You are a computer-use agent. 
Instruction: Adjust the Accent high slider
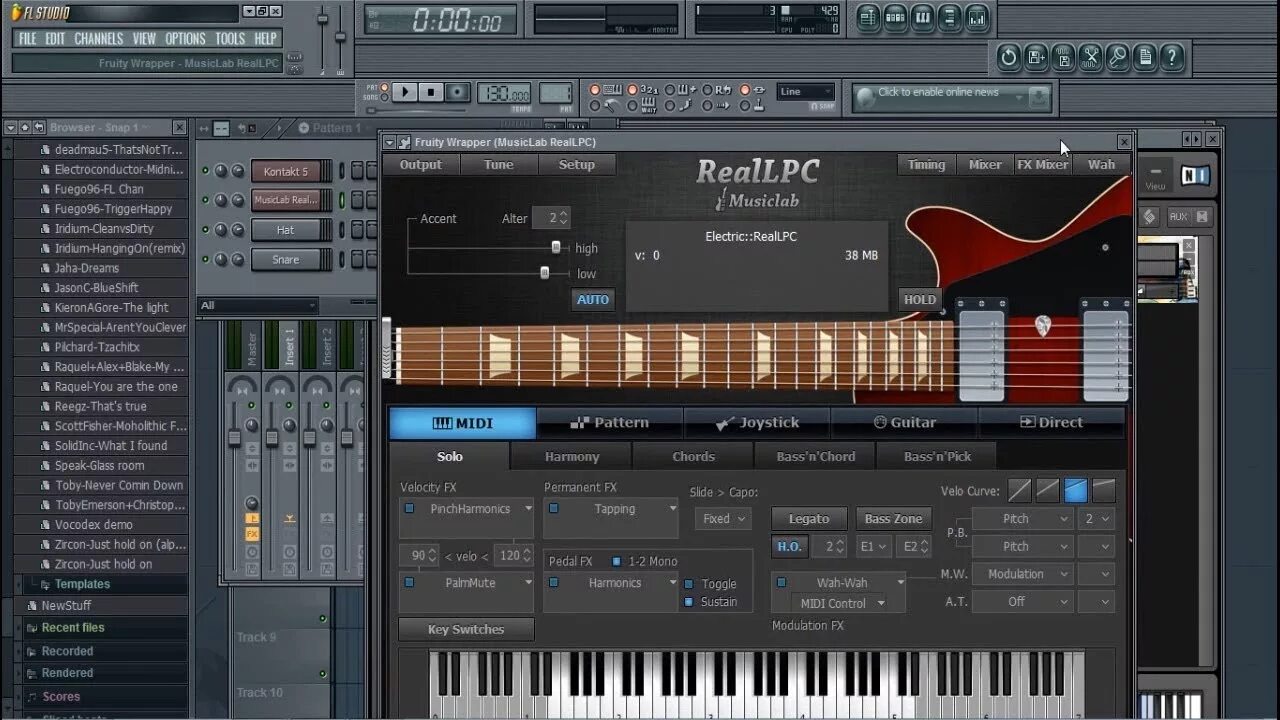point(556,247)
